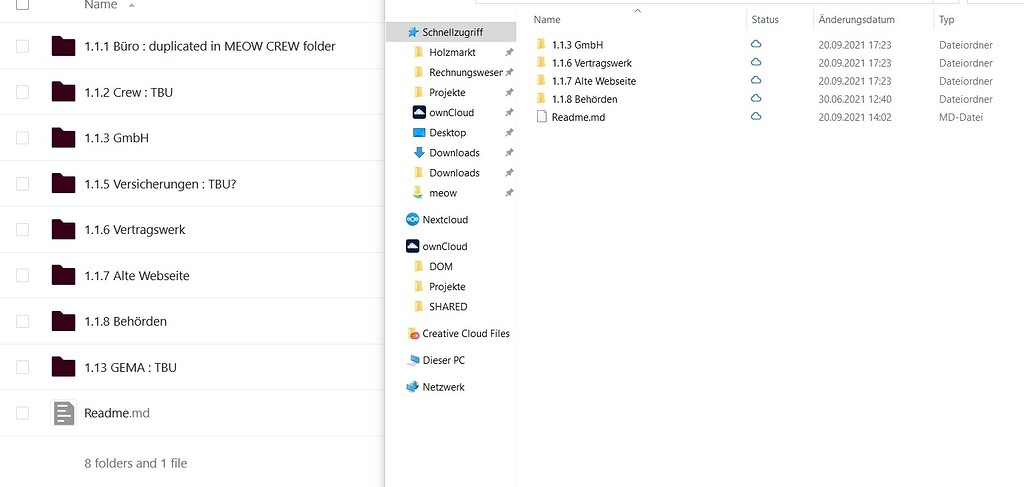Sort Explorer list by Änderungsdatum column
Image resolution: width=1024 pixels, height=487 pixels.
856,20
